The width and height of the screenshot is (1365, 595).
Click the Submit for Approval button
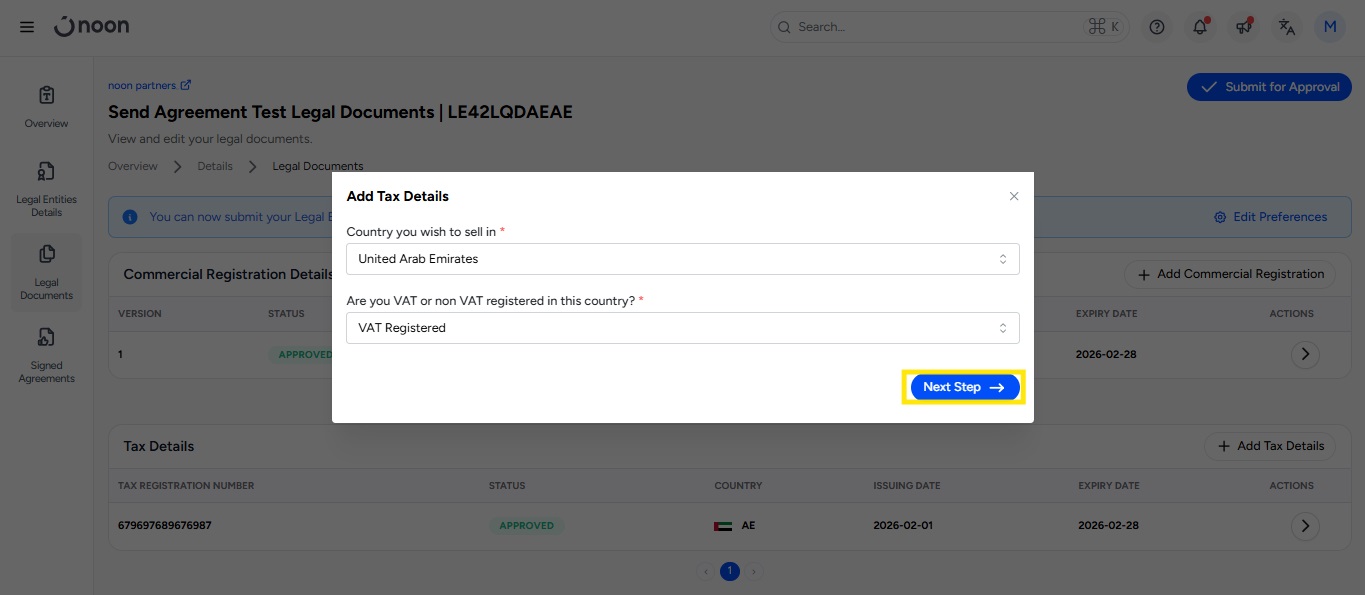point(1269,87)
